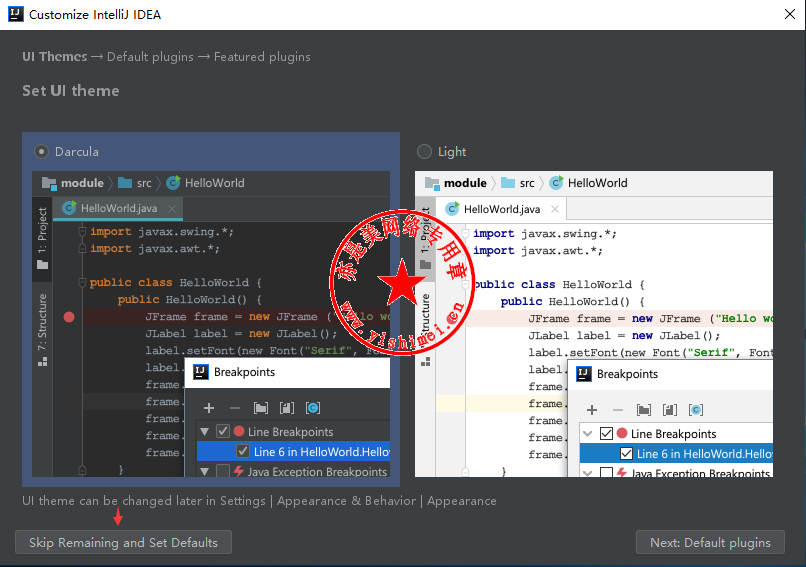Toggle Line 6 checkbox in Light preview
The width and height of the screenshot is (806, 567).
[626, 453]
